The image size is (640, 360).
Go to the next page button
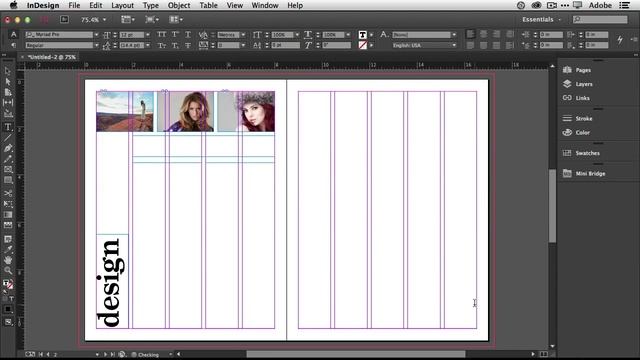coord(105,354)
